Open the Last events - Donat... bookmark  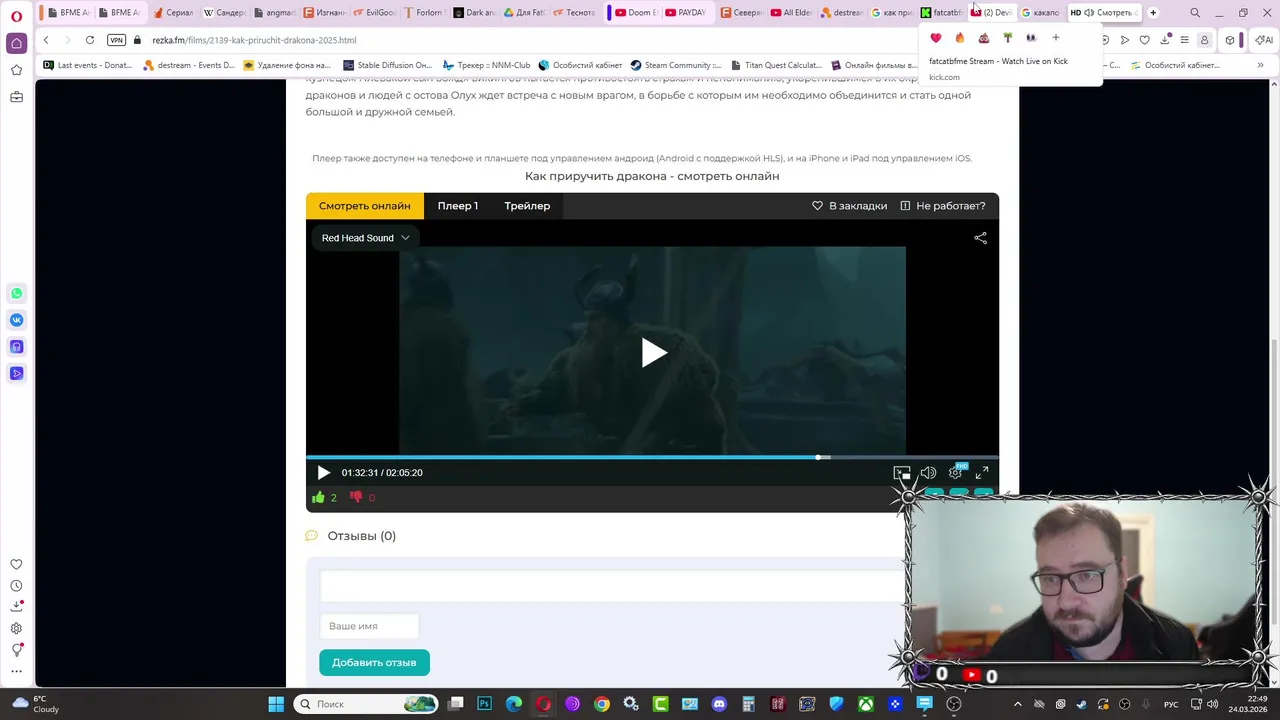pyautogui.click(x=87, y=65)
